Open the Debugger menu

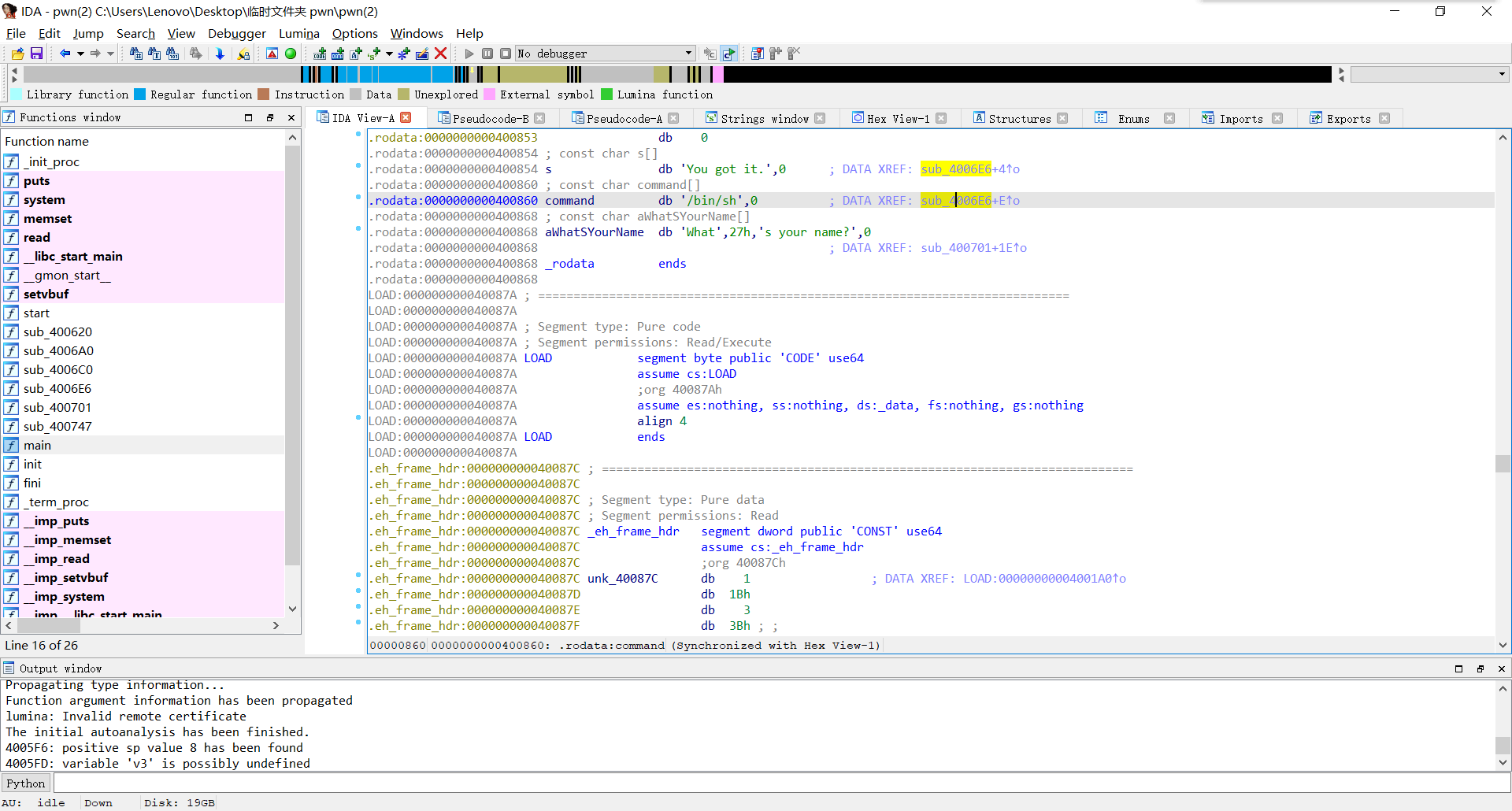(x=237, y=33)
